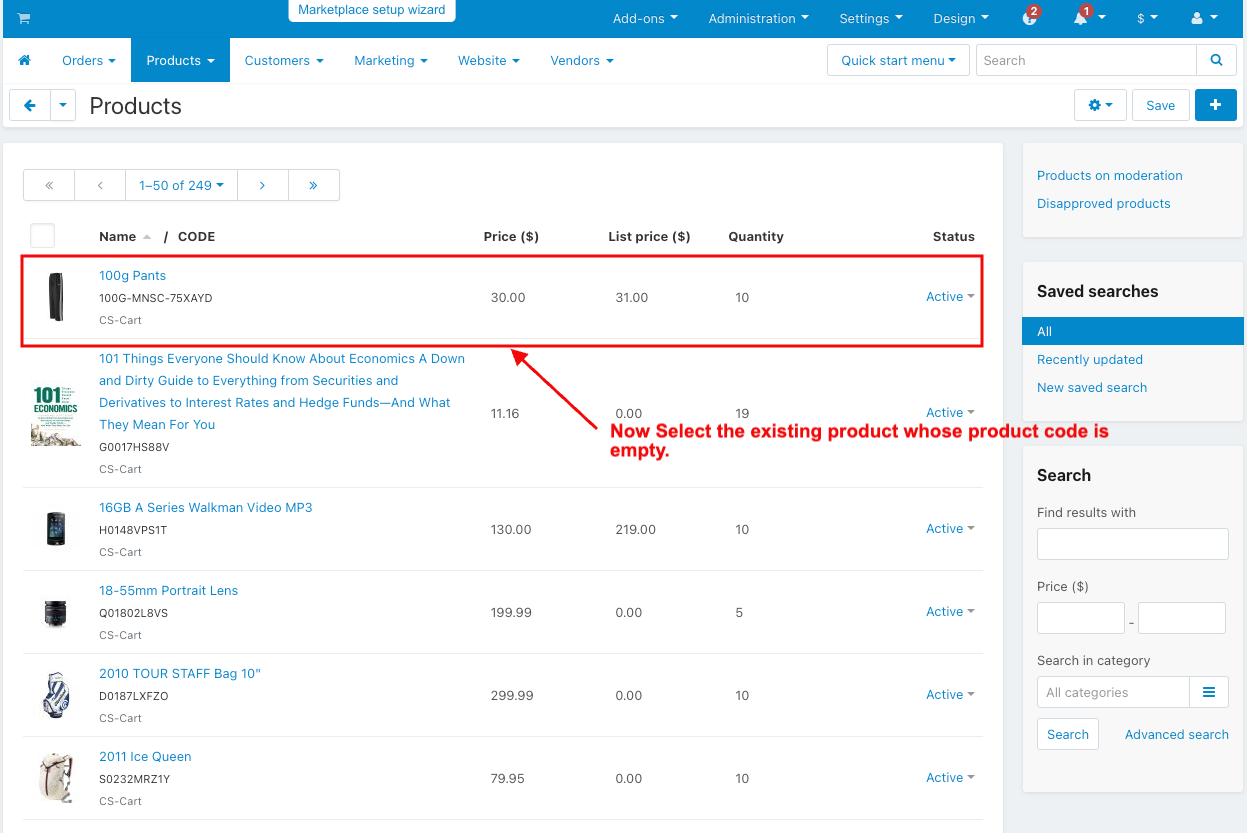The height and width of the screenshot is (833, 1247).
Task: Open the category picker list icon
Action: (x=1209, y=692)
